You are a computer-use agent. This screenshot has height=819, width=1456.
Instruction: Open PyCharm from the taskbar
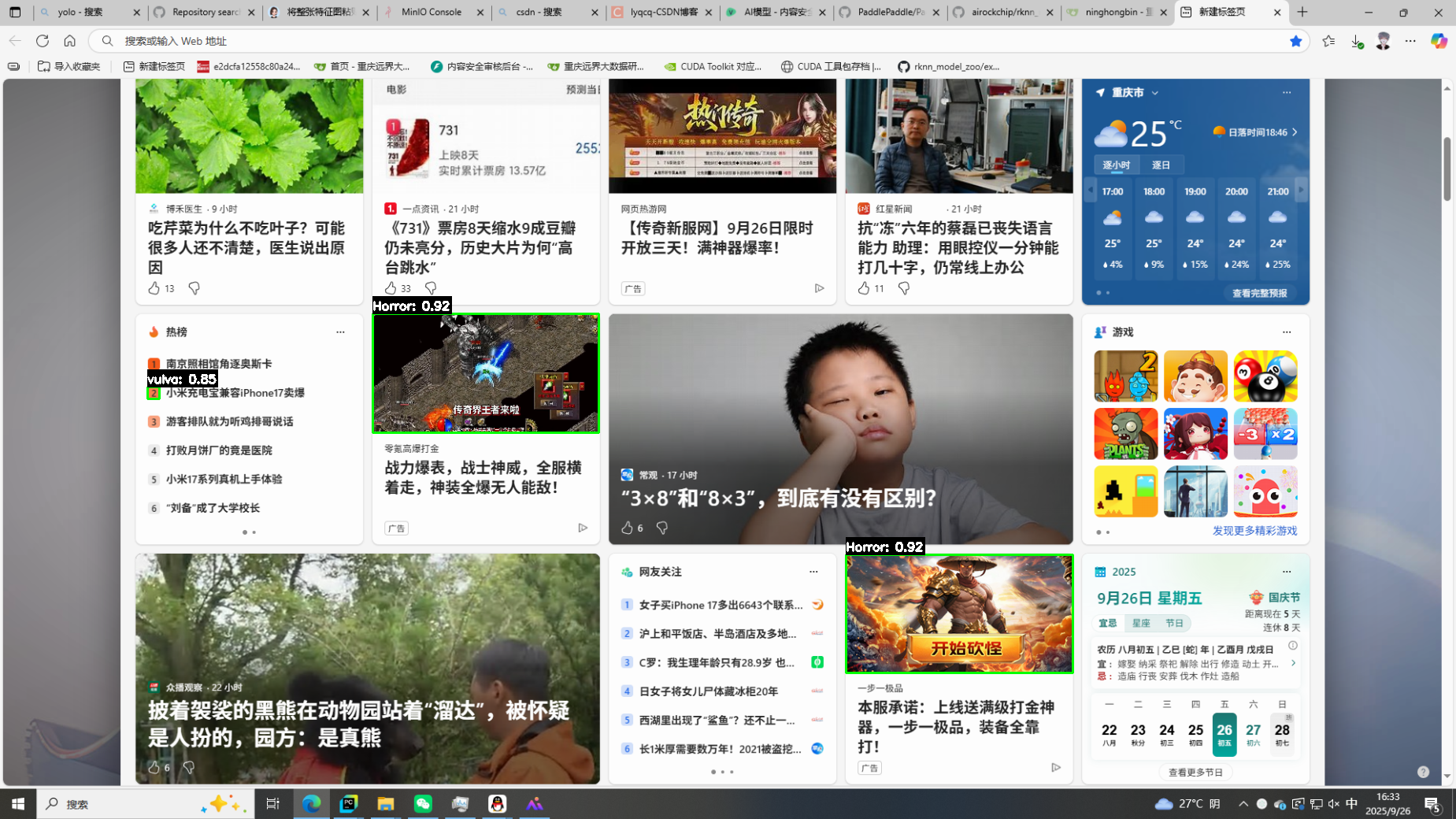[348, 803]
